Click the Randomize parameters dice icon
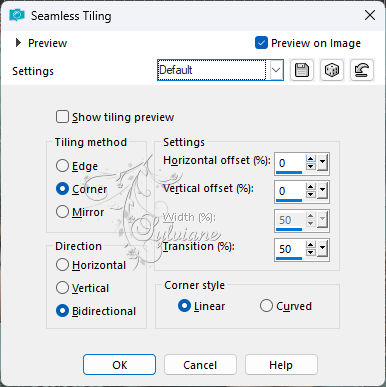Viewport: 386px width, 387px height. [332, 70]
